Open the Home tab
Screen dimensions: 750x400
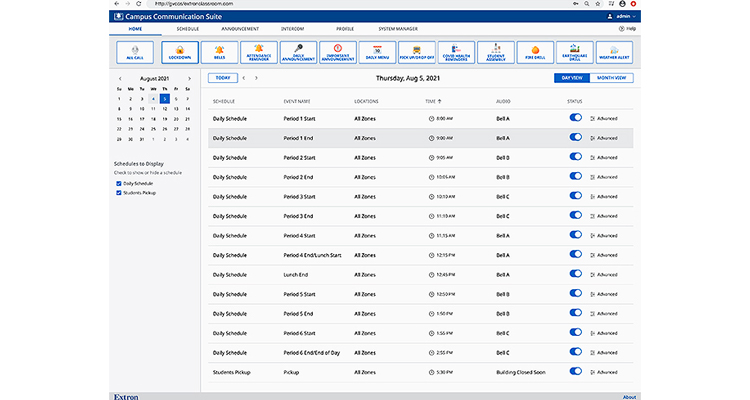point(135,29)
